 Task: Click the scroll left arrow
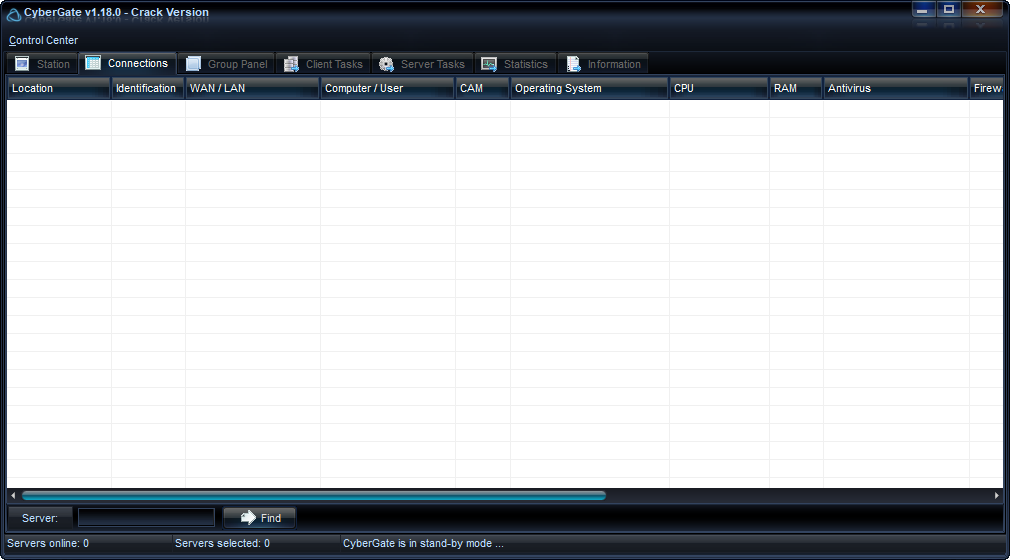13,495
